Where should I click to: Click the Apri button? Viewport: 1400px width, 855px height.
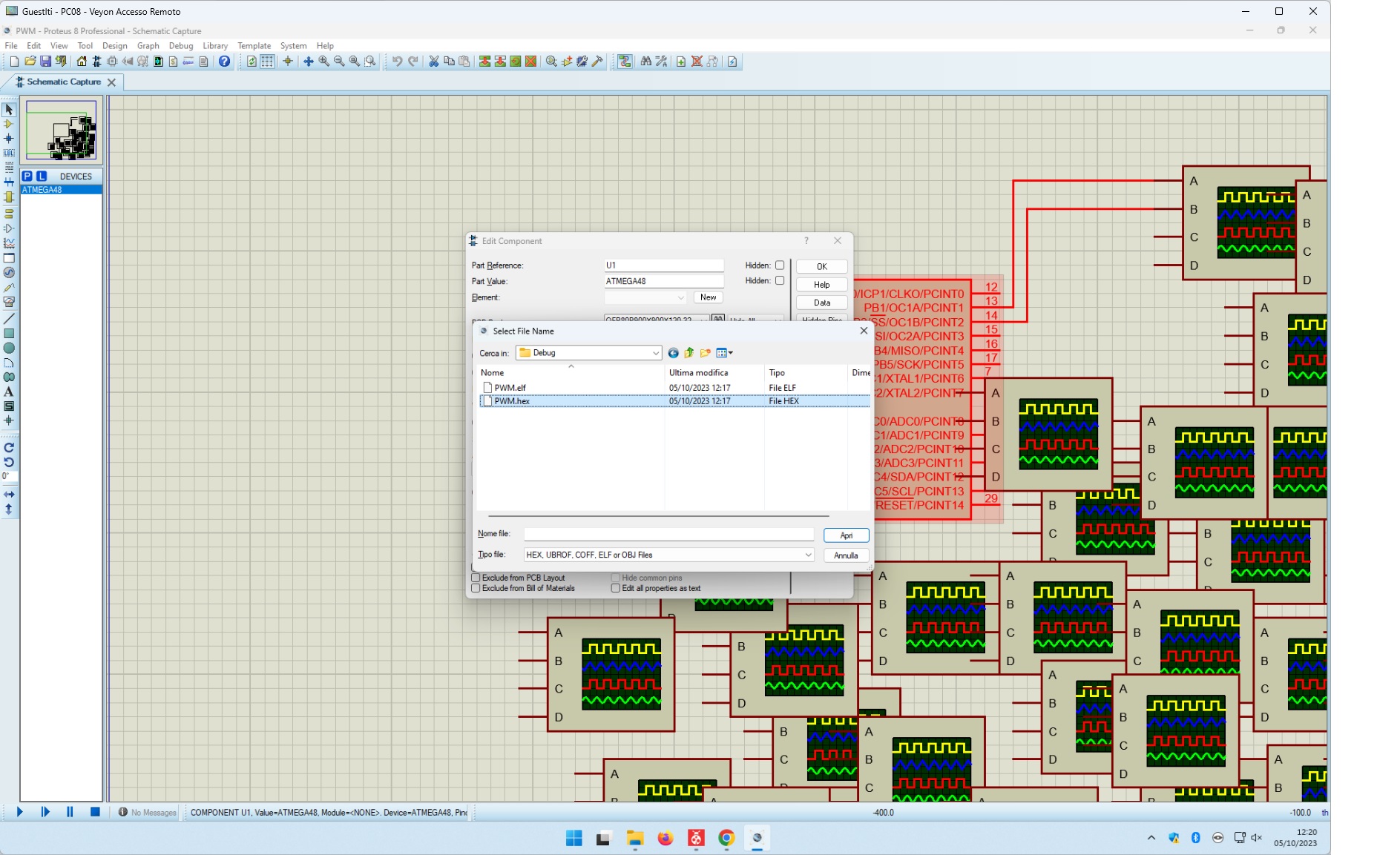(x=847, y=535)
